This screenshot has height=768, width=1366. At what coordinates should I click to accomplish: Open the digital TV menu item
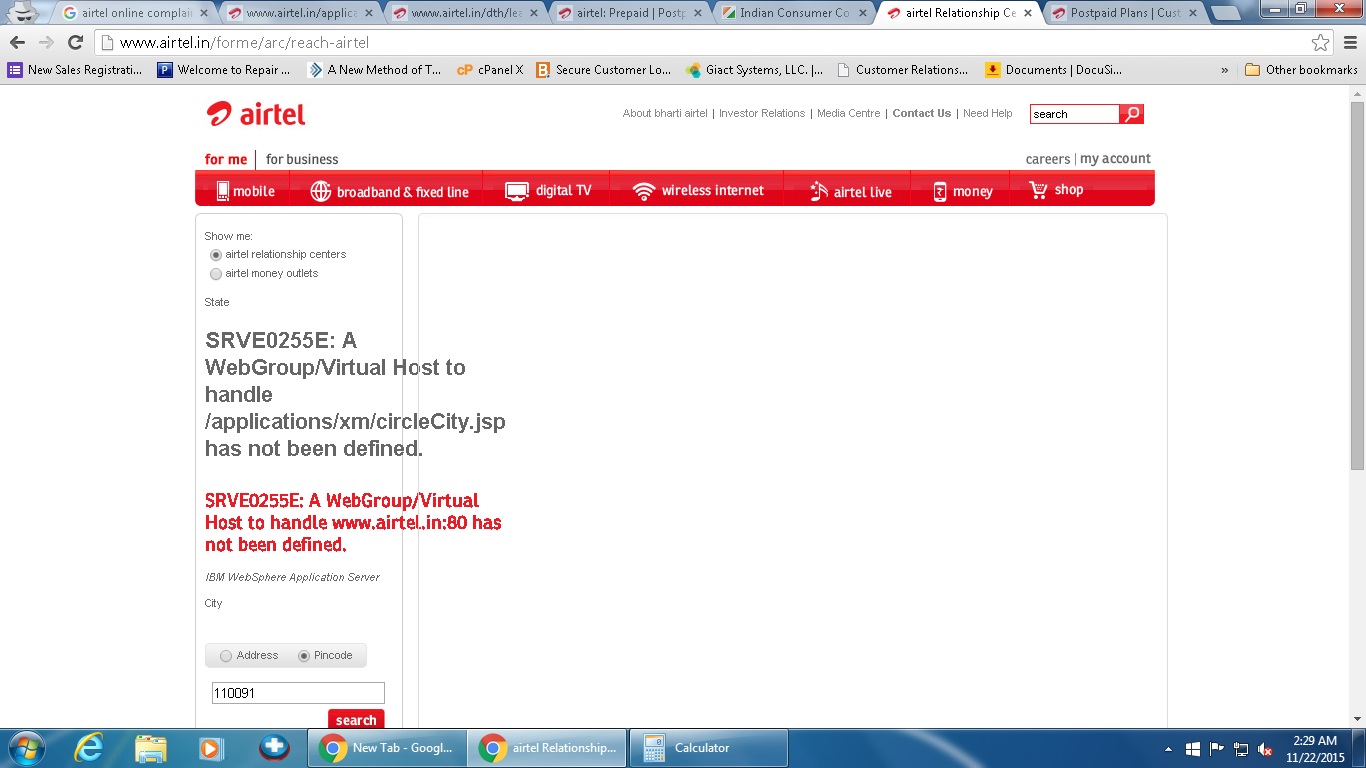[548, 191]
